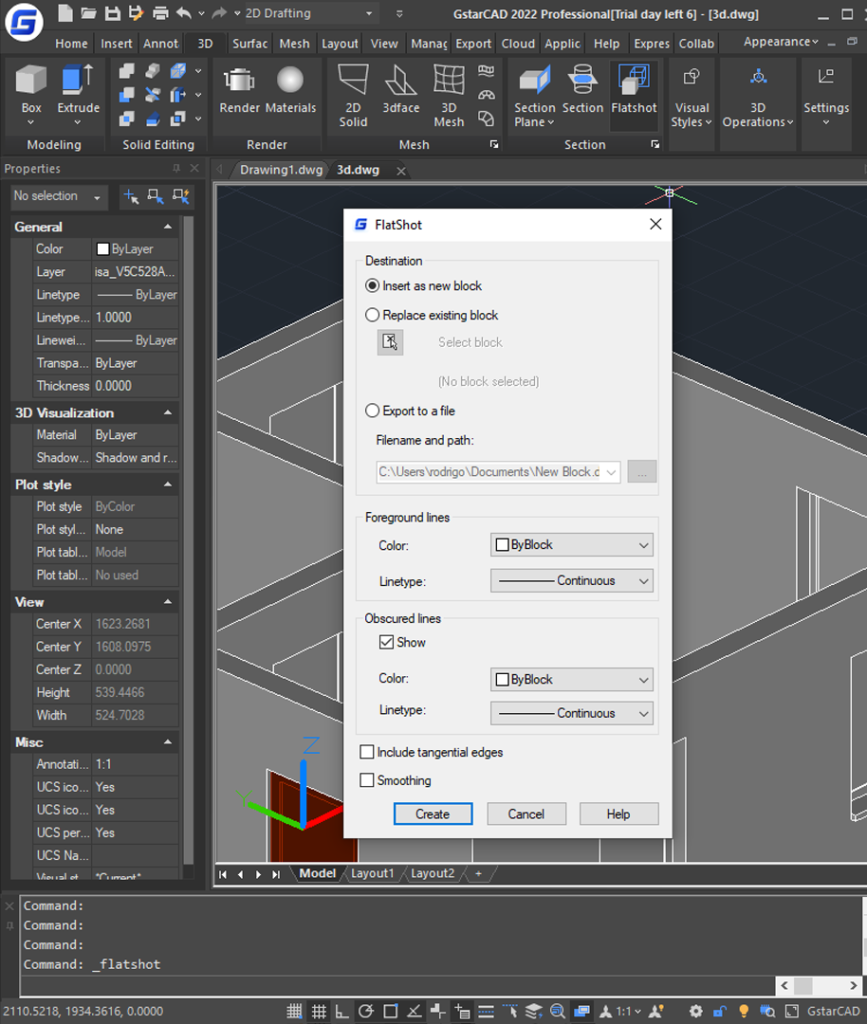
Task: Click the Linetype scale value 1.0000
Action: pyautogui.click(x=134, y=317)
